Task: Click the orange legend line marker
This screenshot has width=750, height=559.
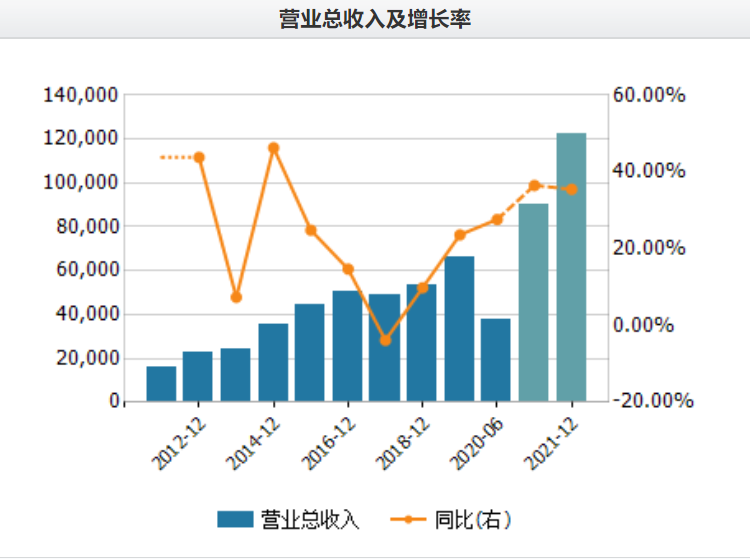Action: pyautogui.click(x=408, y=519)
